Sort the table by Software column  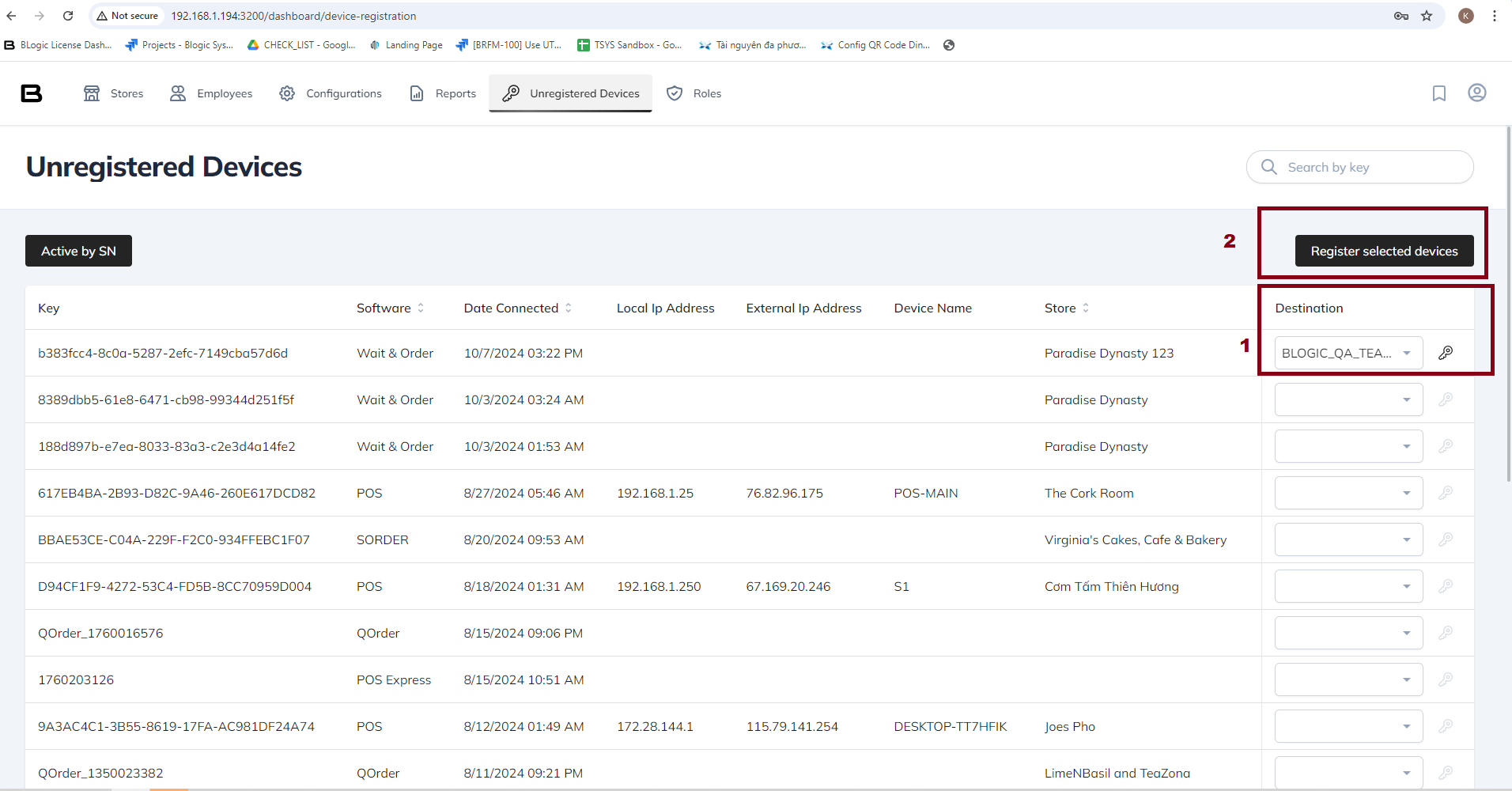coord(421,308)
